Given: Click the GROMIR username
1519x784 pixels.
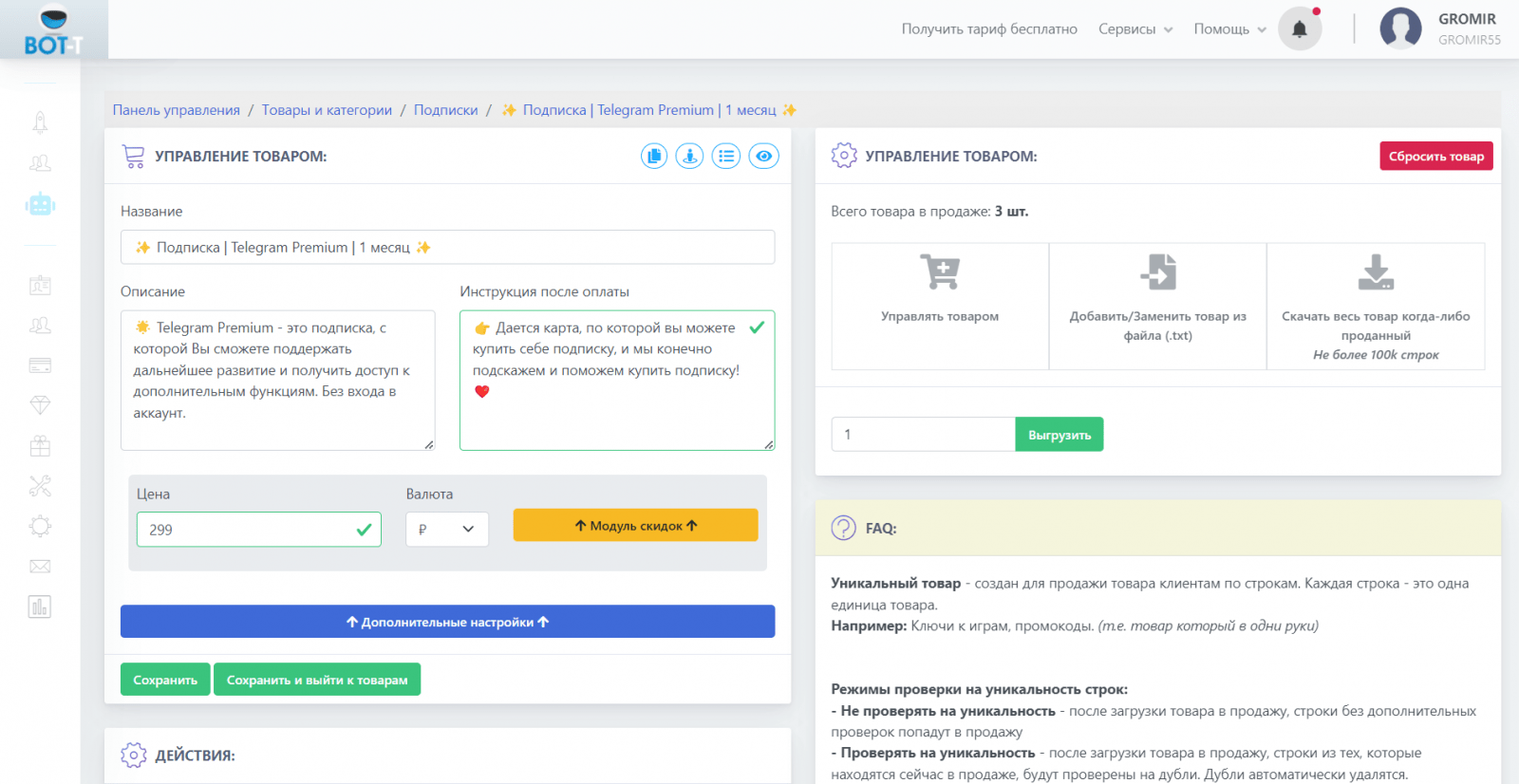Looking at the screenshot, I should (1467, 19).
